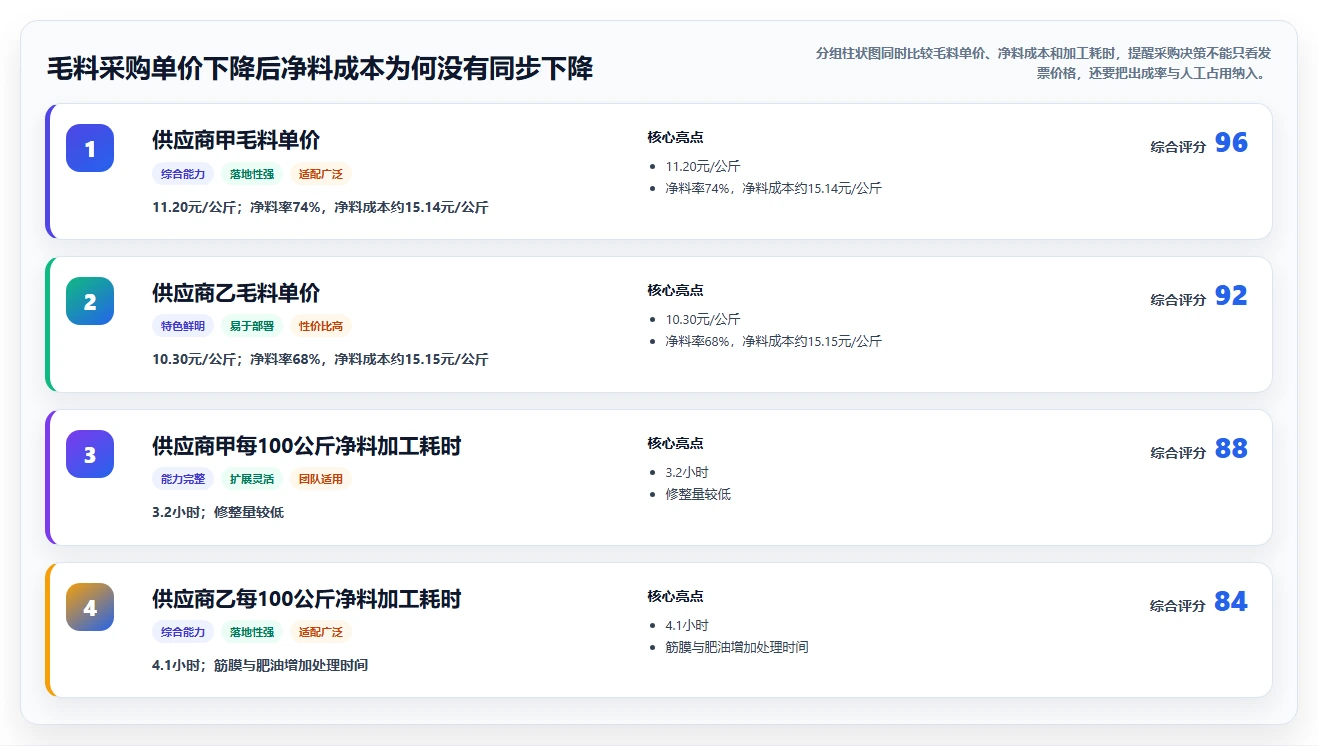Screen dimensions: 1318x746
Task: Open the 供应商乙每100公斤净料加工耗时 title
Action: pyautogui.click(x=307, y=599)
